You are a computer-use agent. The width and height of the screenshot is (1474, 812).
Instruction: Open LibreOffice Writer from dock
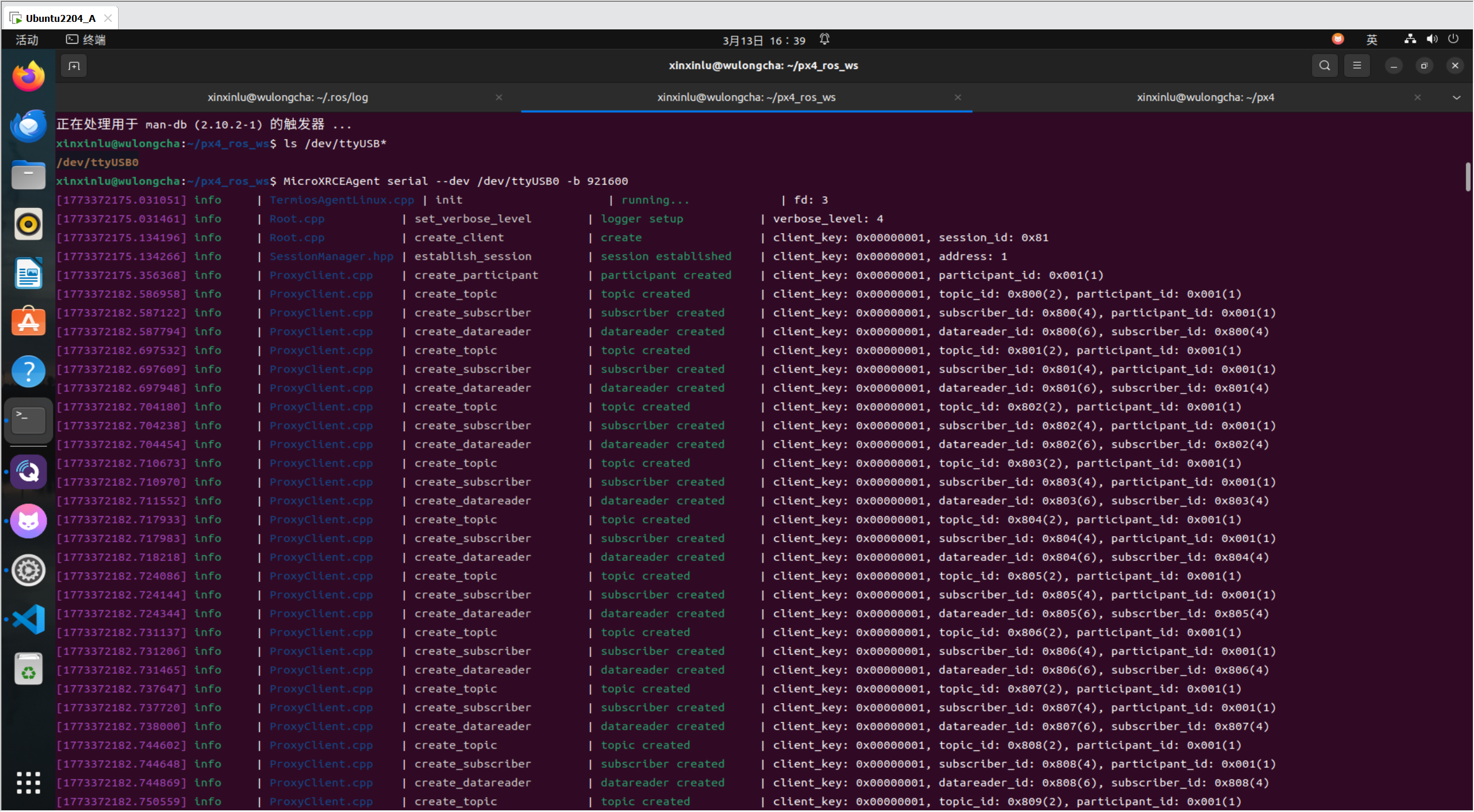click(x=28, y=273)
